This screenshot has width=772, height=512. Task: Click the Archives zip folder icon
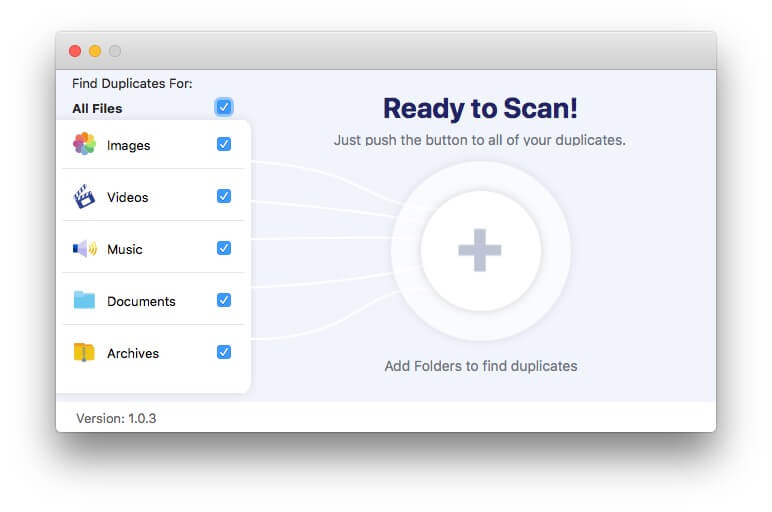[x=84, y=352]
